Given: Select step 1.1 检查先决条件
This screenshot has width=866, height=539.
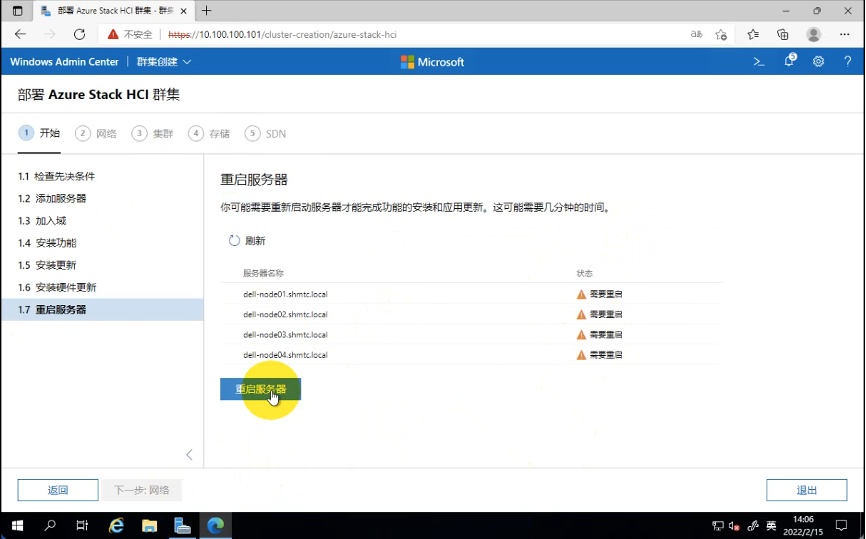Looking at the screenshot, I should coord(103,176).
